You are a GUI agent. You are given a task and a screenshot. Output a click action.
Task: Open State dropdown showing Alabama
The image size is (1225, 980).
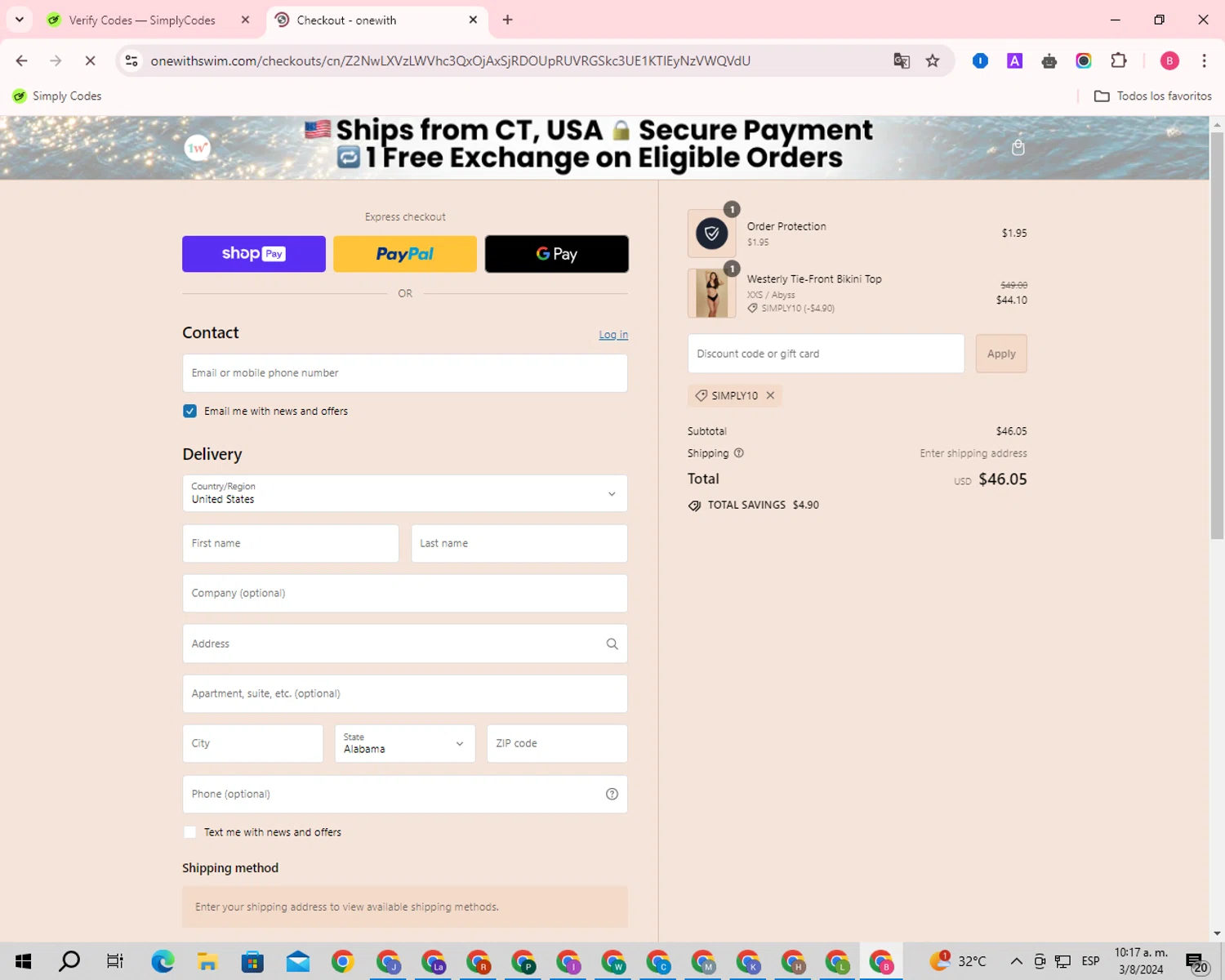pos(405,743)
